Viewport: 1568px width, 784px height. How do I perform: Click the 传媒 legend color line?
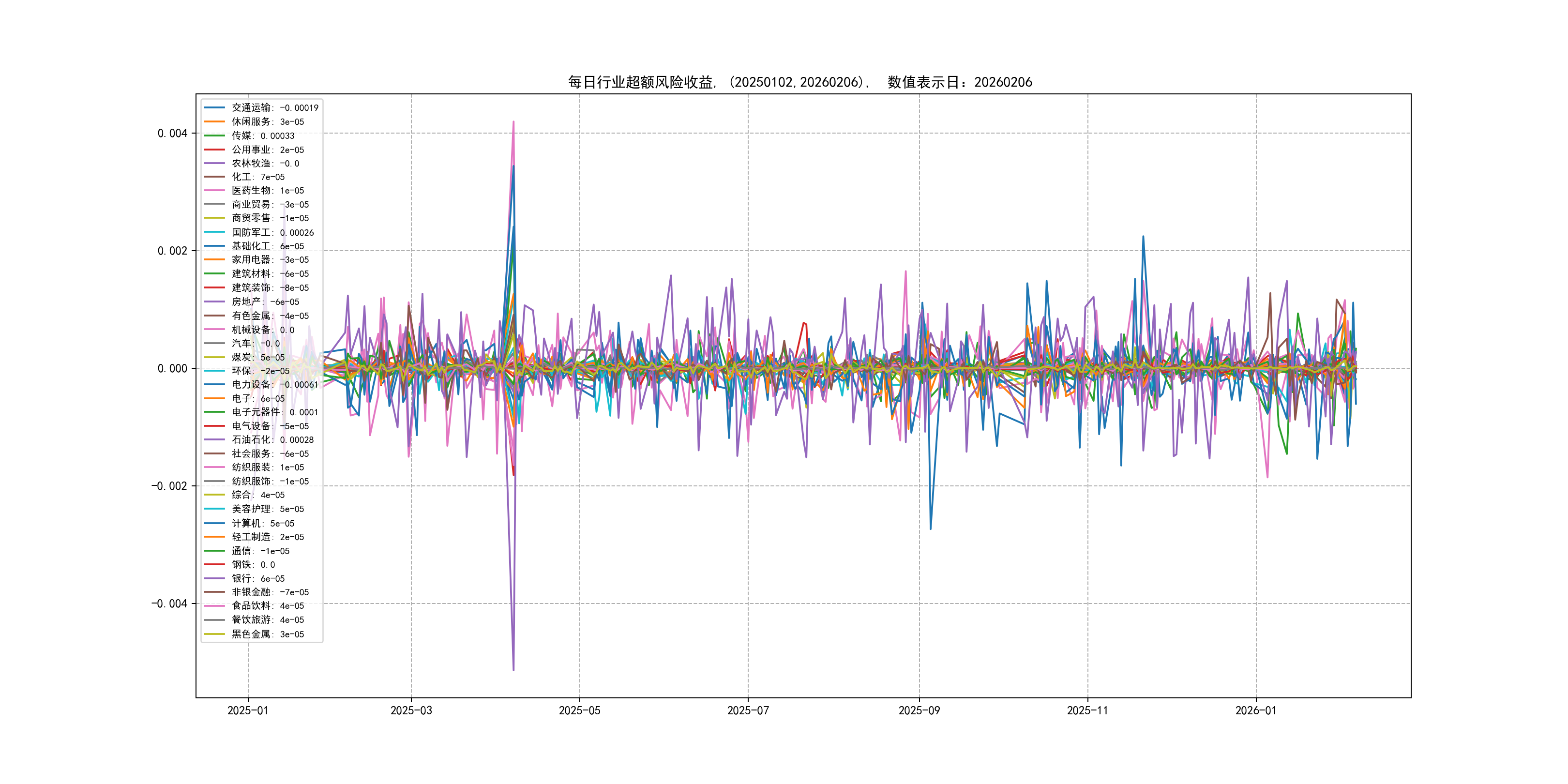click(213, 136)
